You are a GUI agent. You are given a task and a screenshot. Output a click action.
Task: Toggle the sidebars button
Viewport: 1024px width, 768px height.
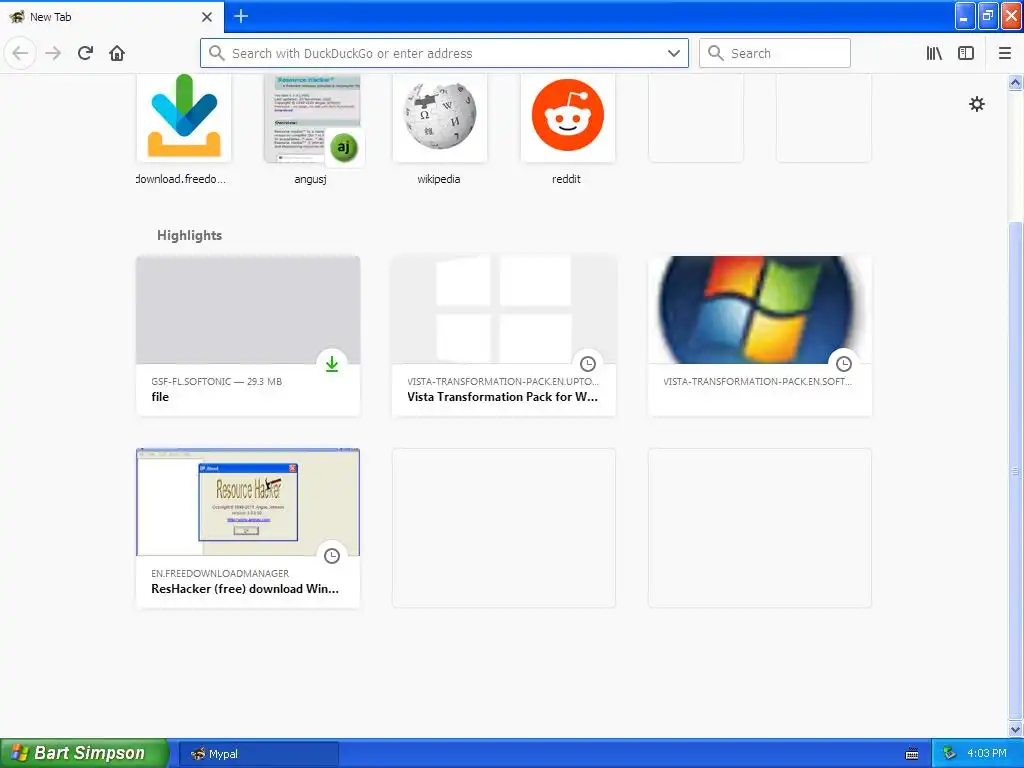[966, 53]
